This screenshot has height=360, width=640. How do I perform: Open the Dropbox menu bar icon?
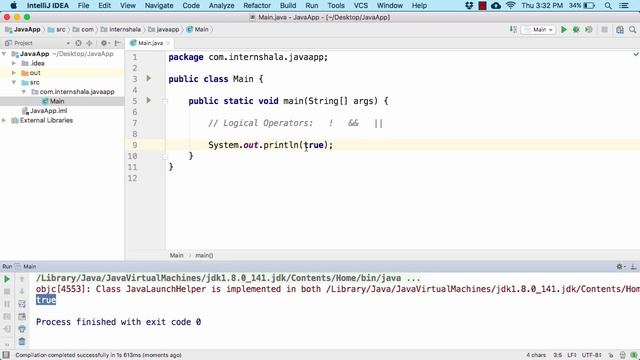tap(469, 6)
